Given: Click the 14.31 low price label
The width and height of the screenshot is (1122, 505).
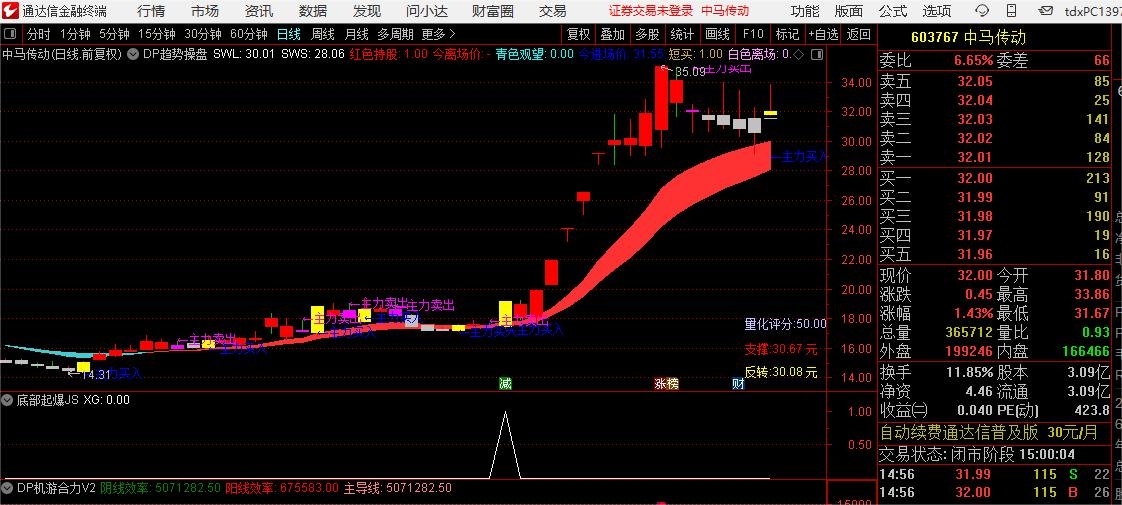Looking at the screenshot, I should pyautogui.click(x=97, y=374).
